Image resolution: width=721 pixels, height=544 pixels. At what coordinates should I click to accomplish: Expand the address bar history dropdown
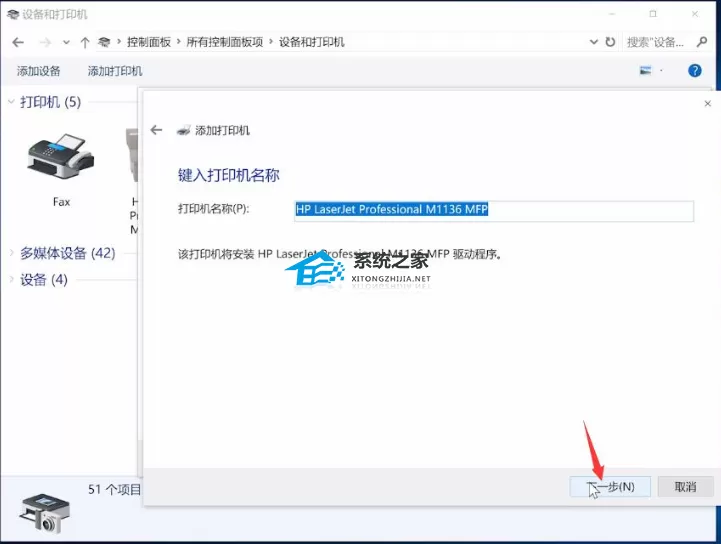[x=594, y=42]
